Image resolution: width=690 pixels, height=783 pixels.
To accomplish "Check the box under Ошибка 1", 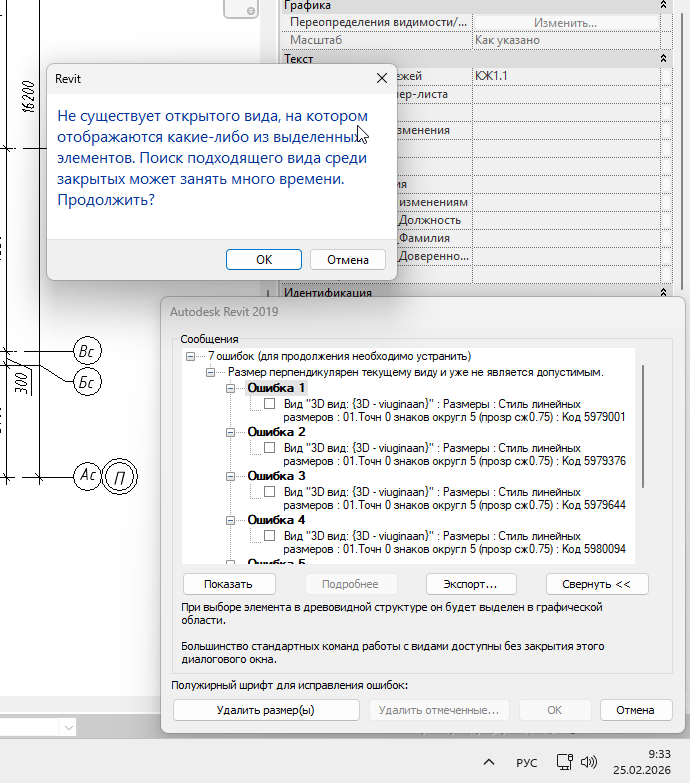I will [x=270, y=403].
